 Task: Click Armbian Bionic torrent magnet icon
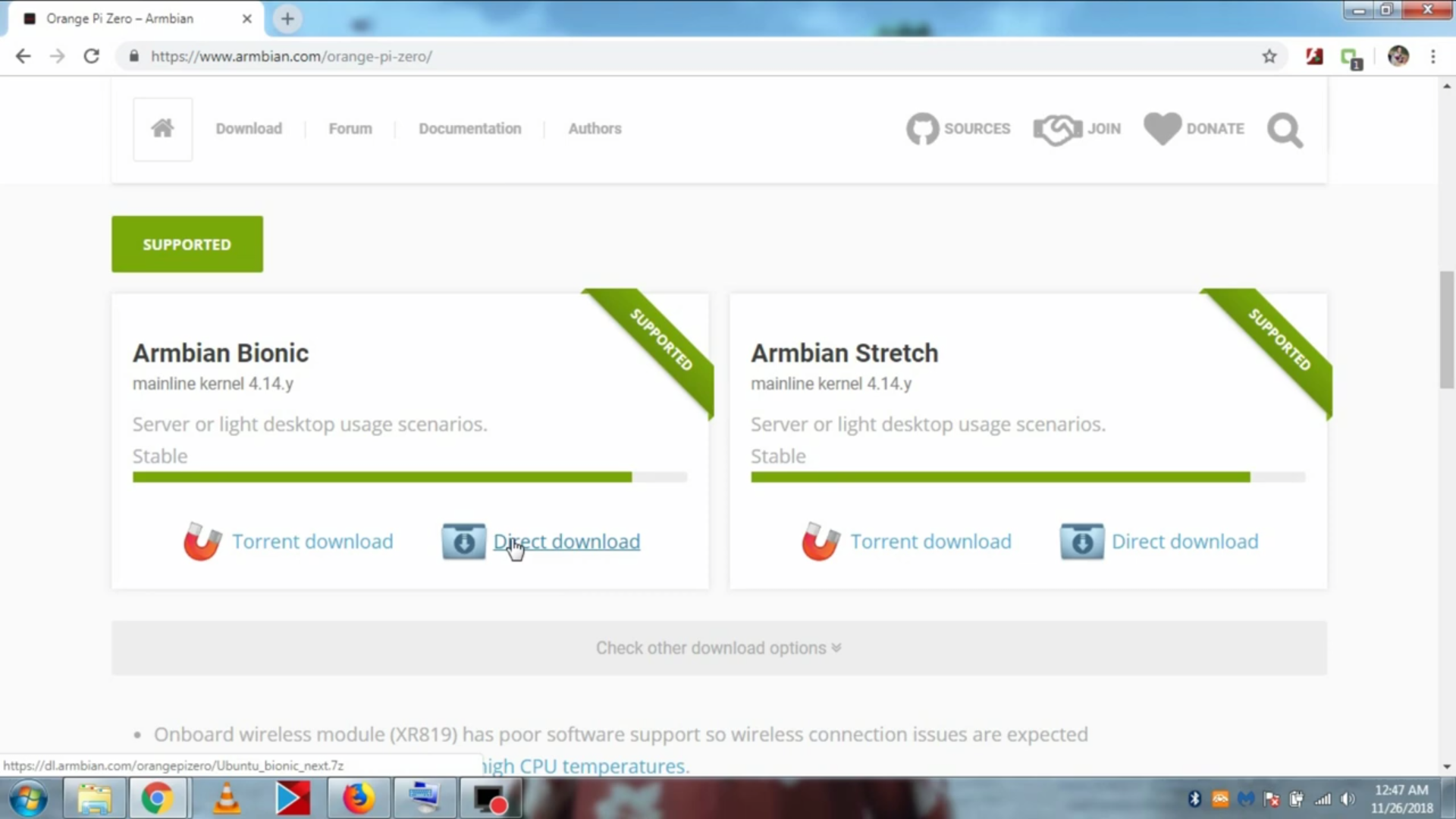click(x=202, y=541)
